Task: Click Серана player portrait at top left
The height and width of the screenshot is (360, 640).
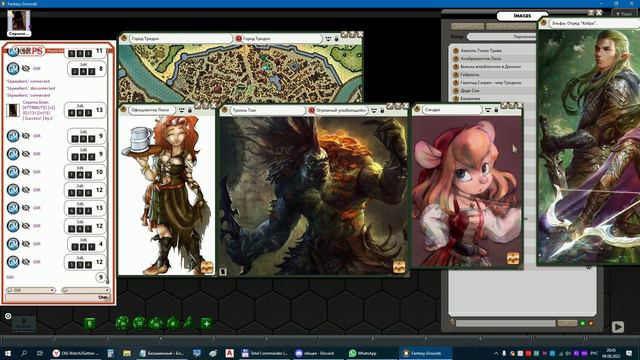Action: 19,23
